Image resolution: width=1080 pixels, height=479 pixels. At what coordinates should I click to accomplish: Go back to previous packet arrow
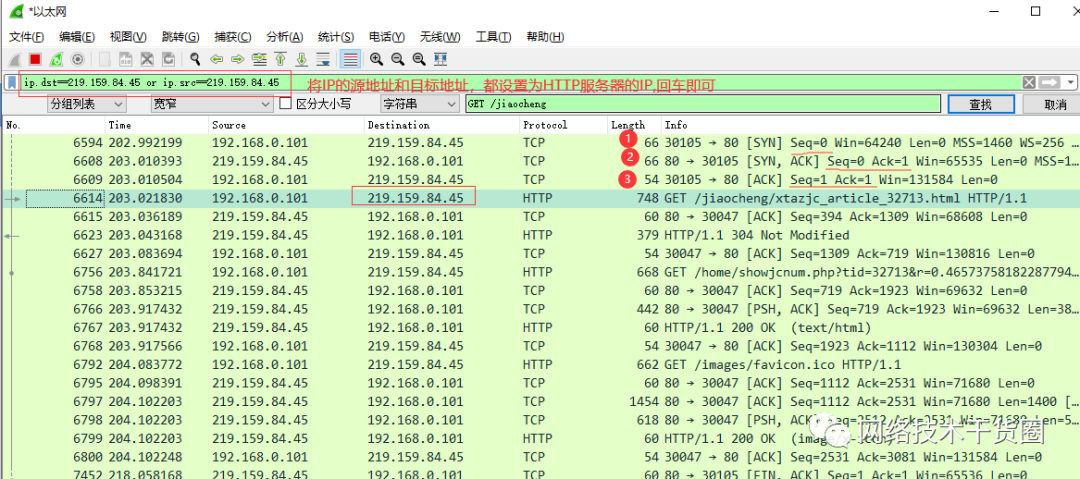click(x=216, y=59)
